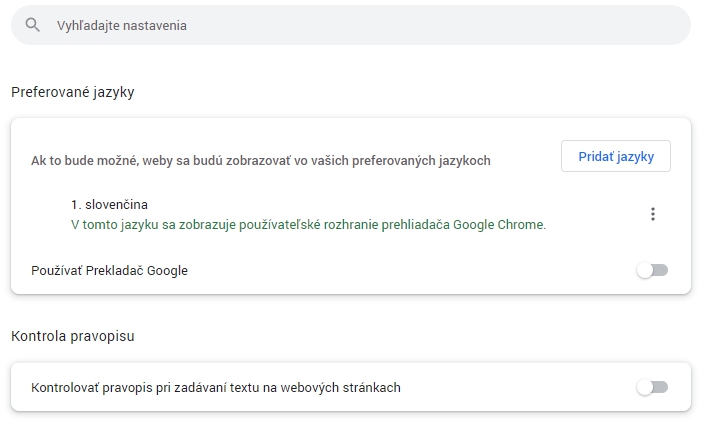This screenshot has height=421, width=706.
Task: Click the green "V tomto jazyku" interface note
Action: pos(308,224)
